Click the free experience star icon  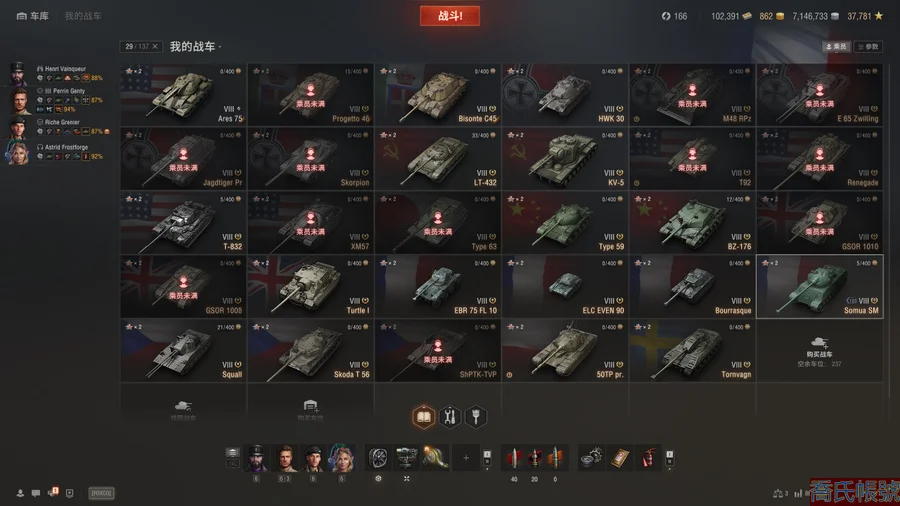(x=879, y=16)
